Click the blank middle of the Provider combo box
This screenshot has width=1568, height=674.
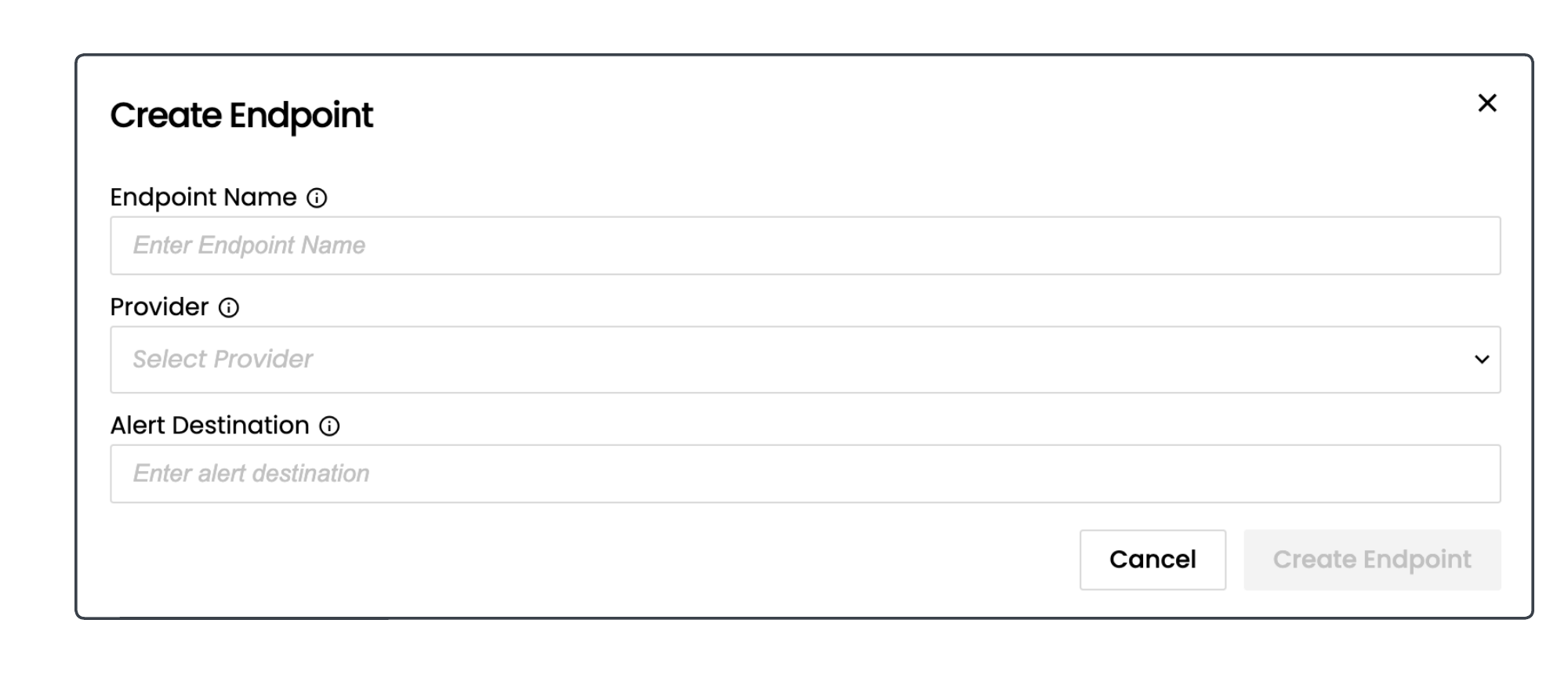pos(862,360)
